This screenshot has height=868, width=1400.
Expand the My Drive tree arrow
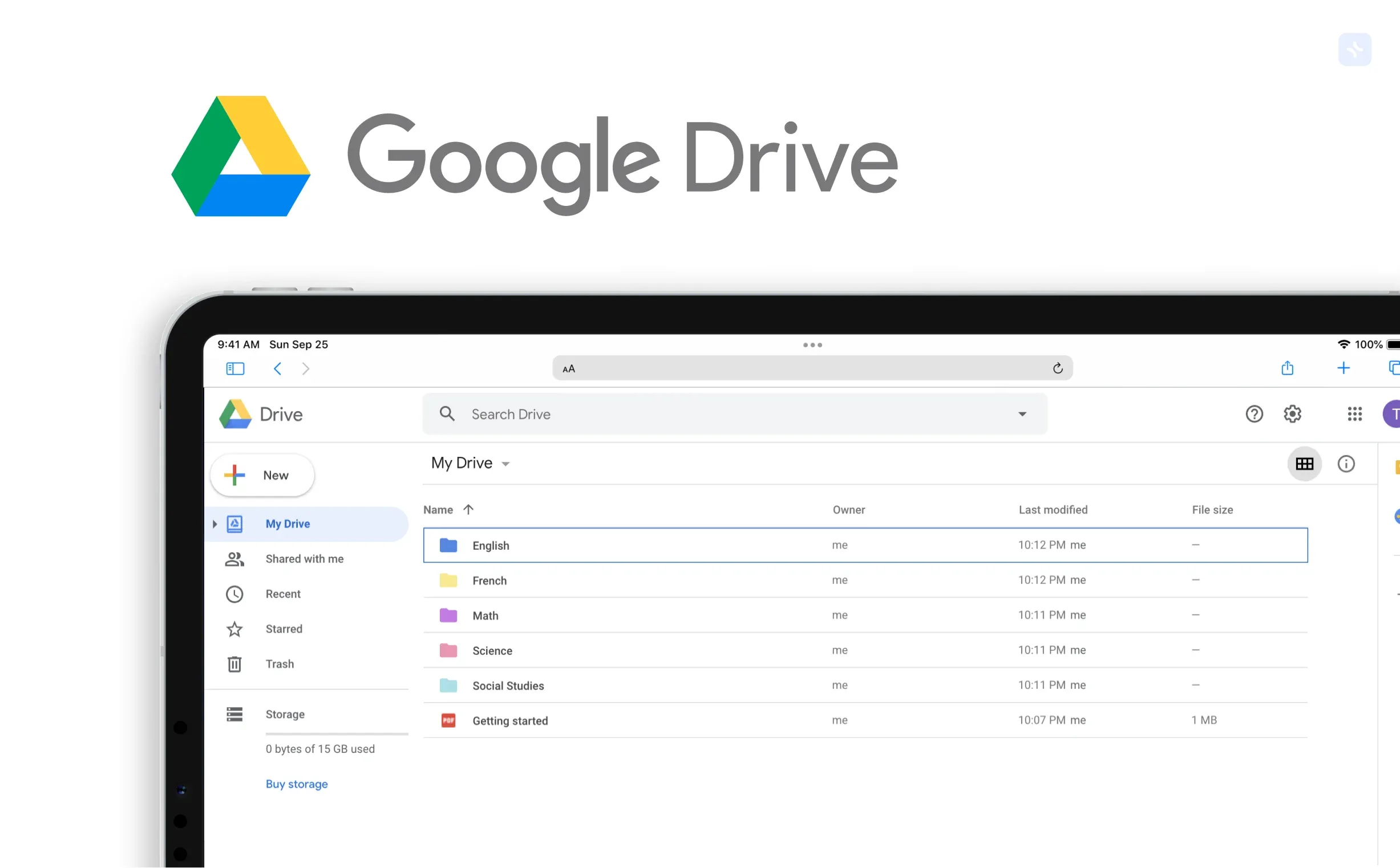214,524
